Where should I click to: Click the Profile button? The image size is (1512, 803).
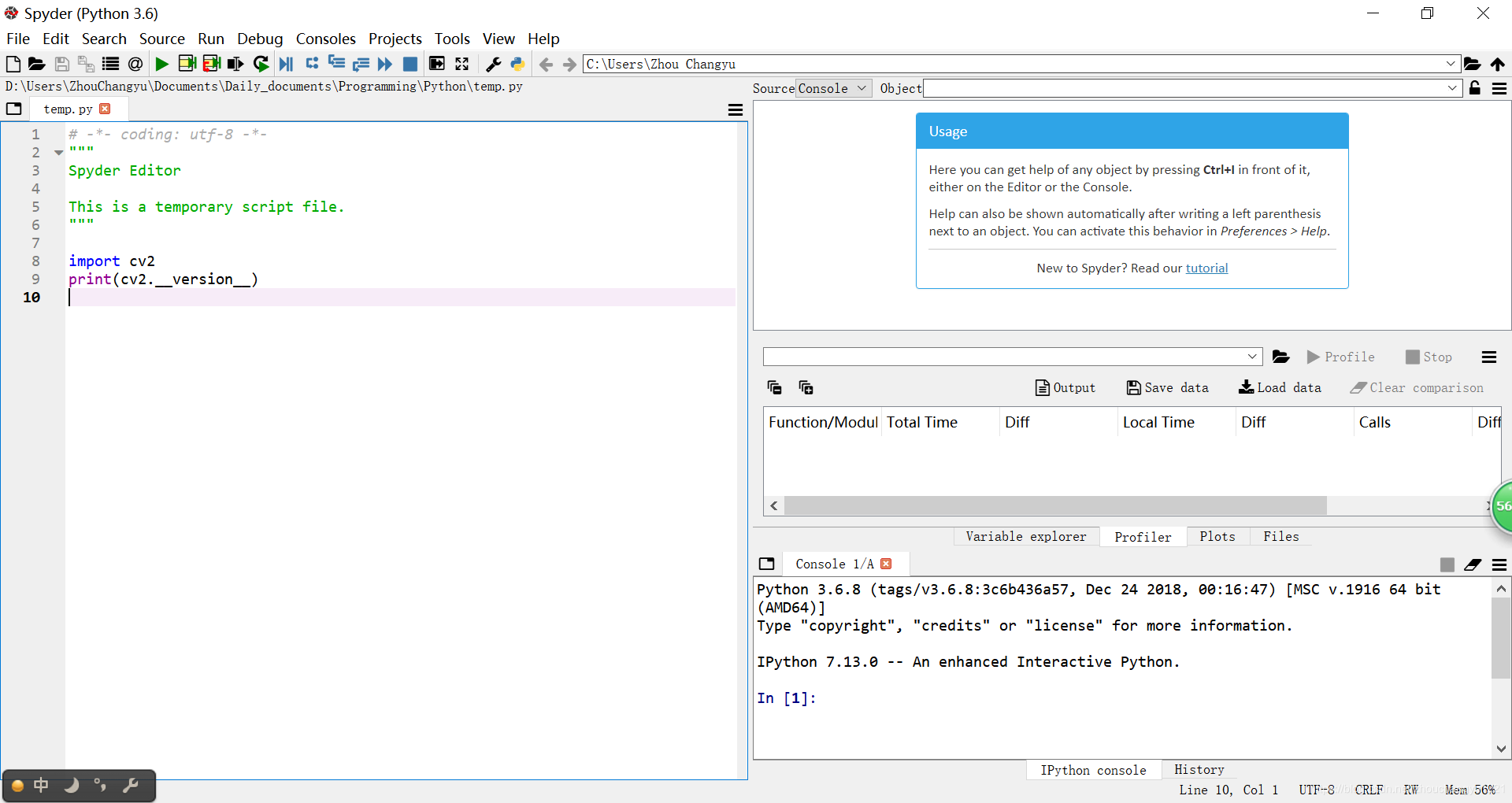[x=1341, y=357]
